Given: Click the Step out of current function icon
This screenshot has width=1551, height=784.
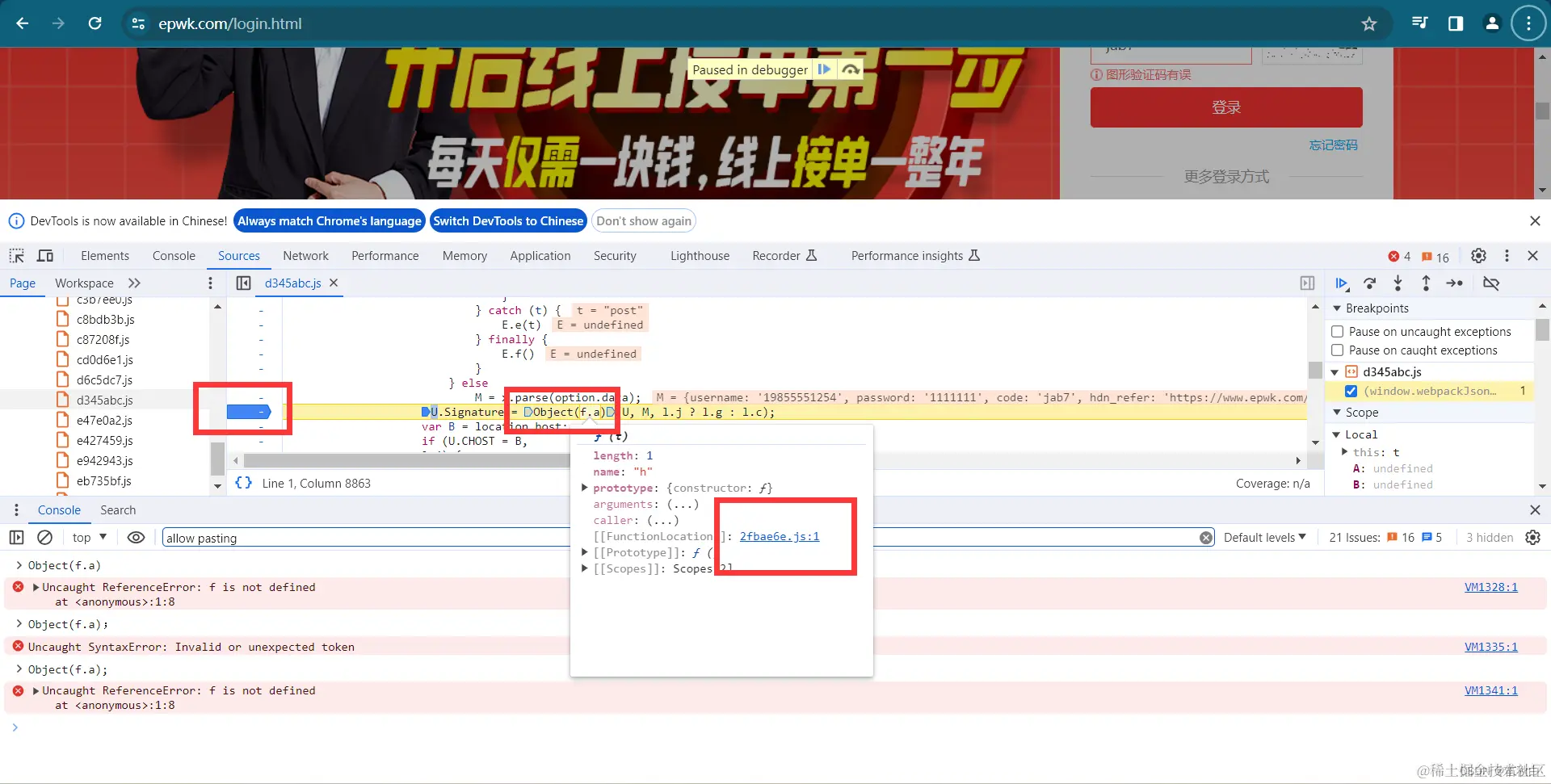Looking at the screenshot, I should pyautogui.click(x=1427, y=283).
